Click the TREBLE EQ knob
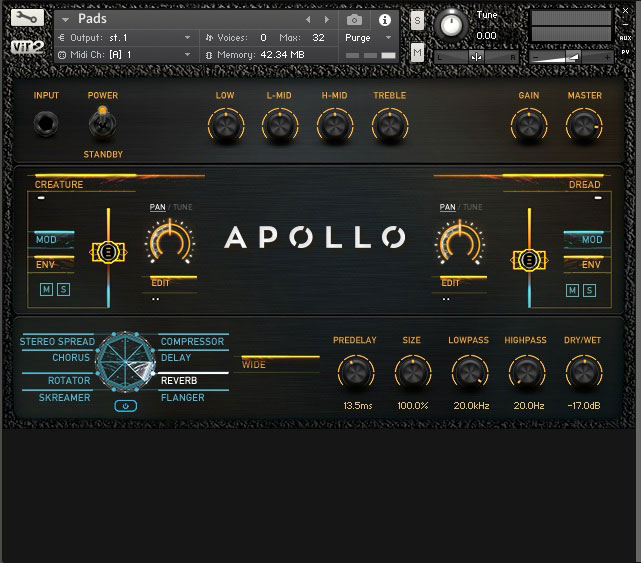Screen dimensions: 641x563 [x=390, y=126]
